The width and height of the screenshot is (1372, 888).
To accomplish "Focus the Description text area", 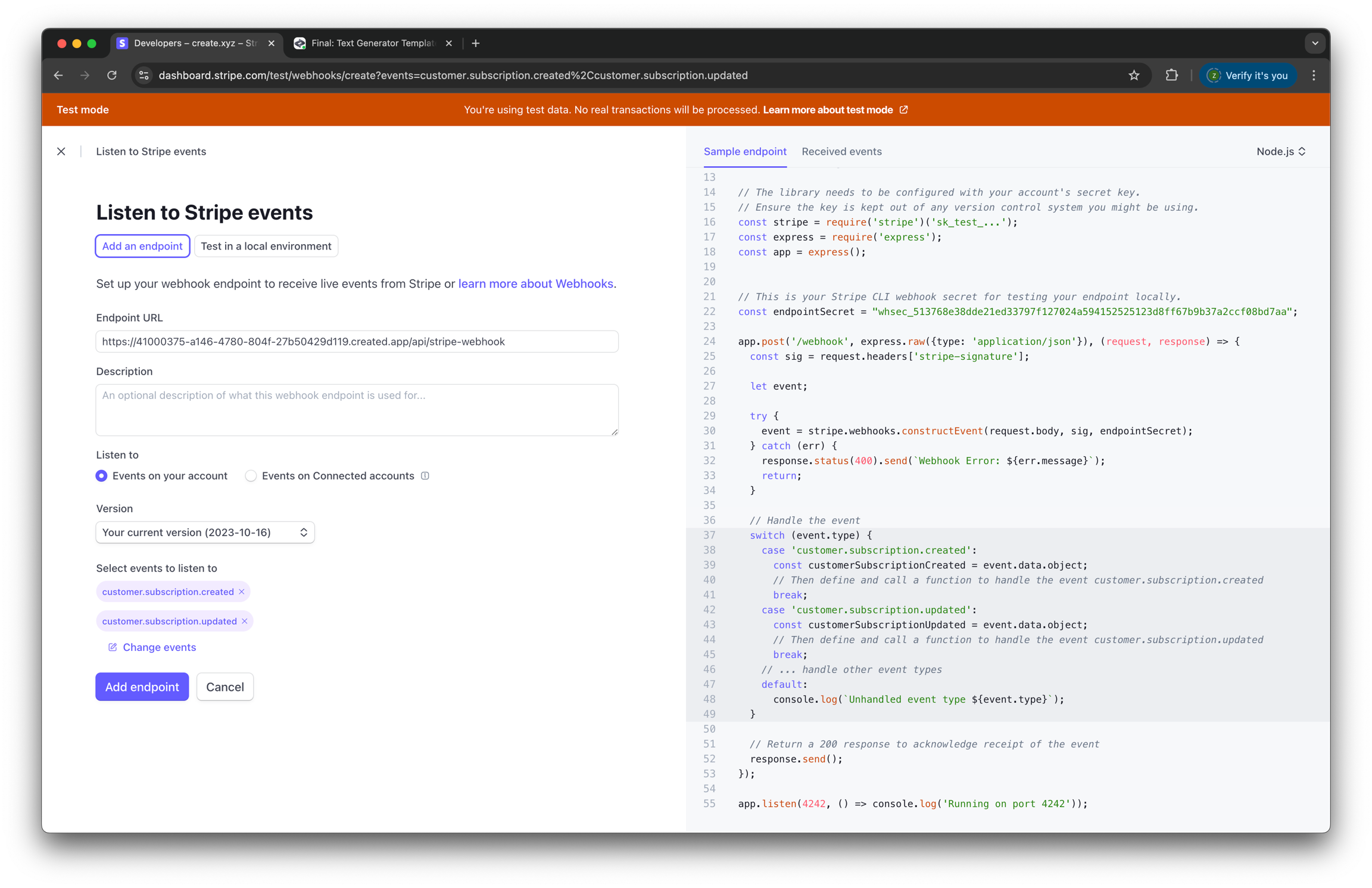I will (x=357, y=410).
